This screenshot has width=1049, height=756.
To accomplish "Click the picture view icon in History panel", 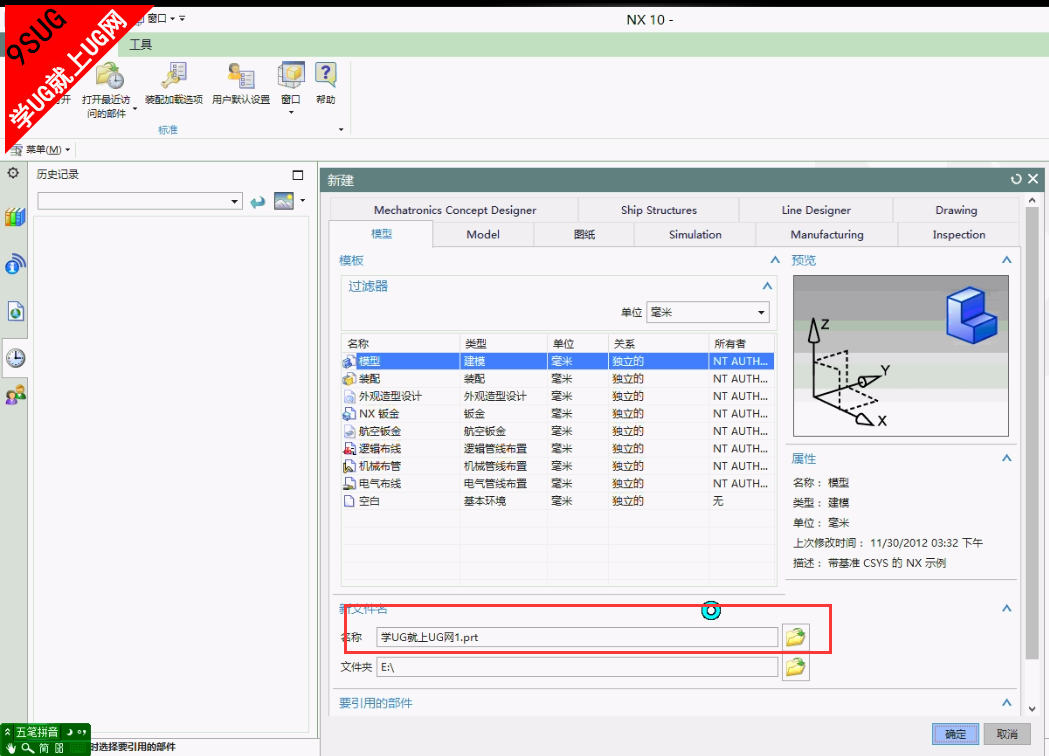I will click(284, 201).
